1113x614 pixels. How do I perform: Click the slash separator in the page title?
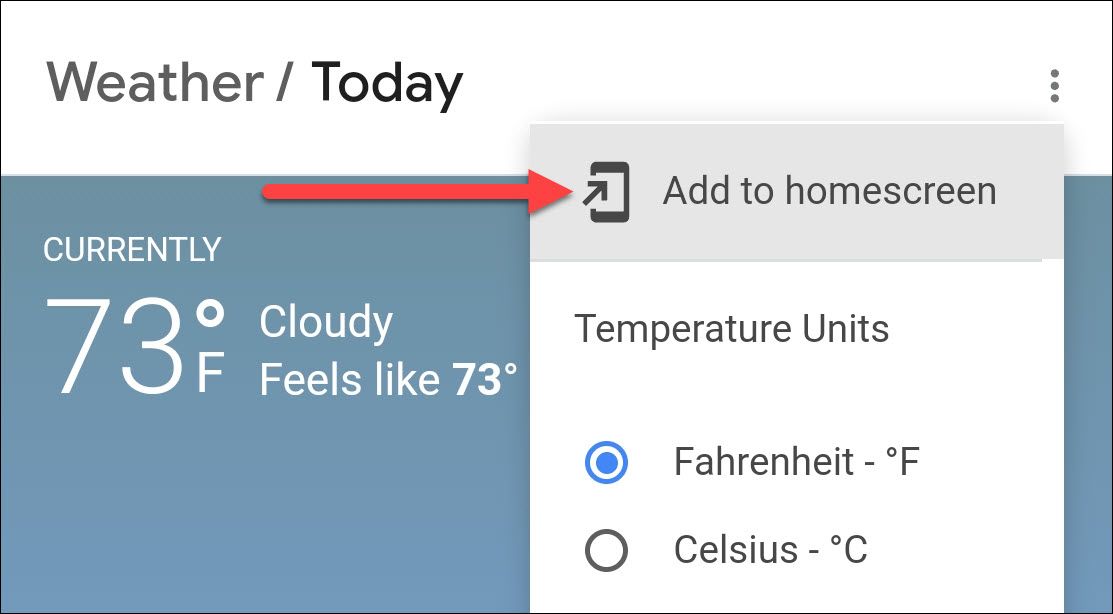[287, 83]
